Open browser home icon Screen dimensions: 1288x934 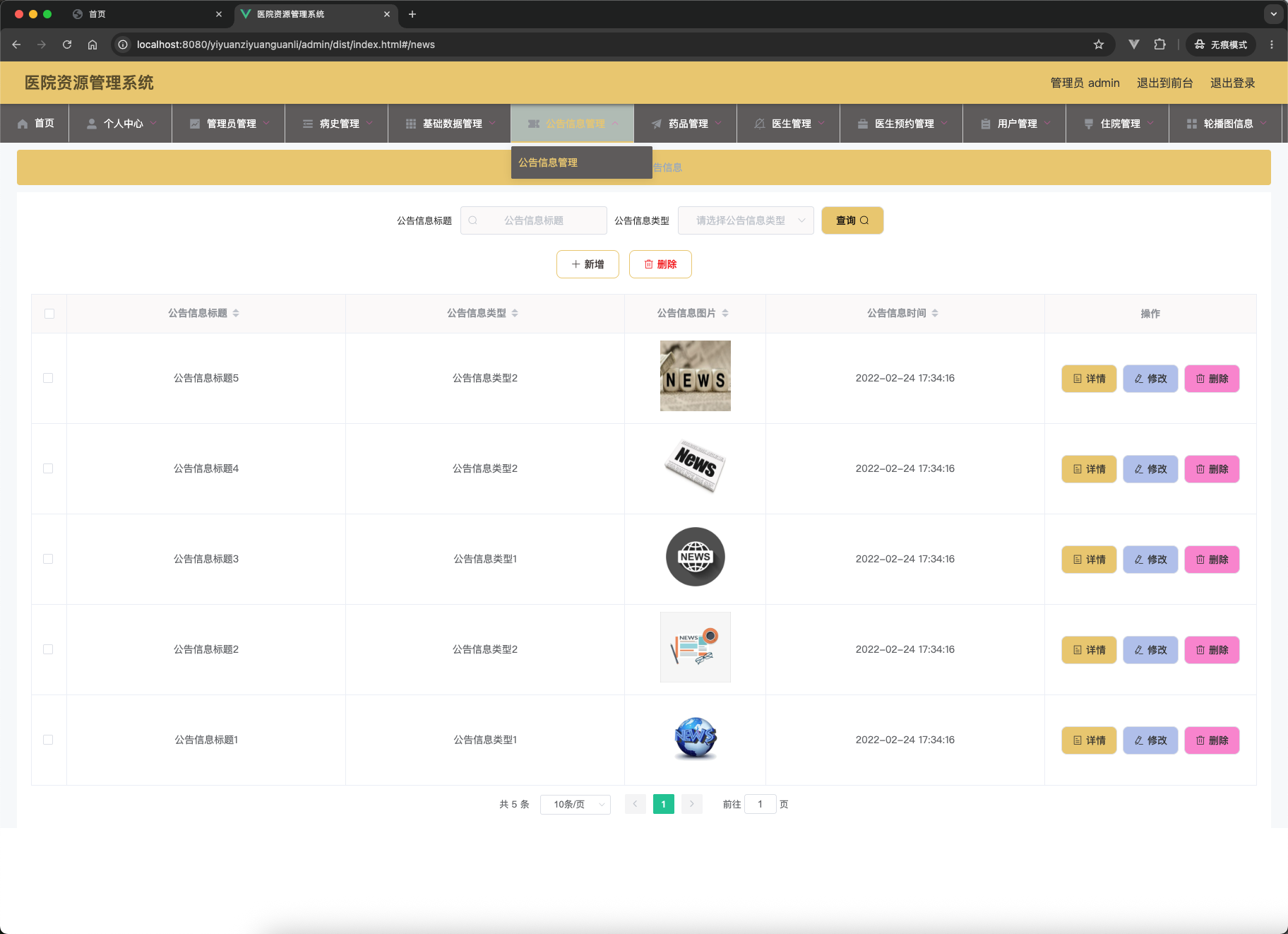pos(93,45)
